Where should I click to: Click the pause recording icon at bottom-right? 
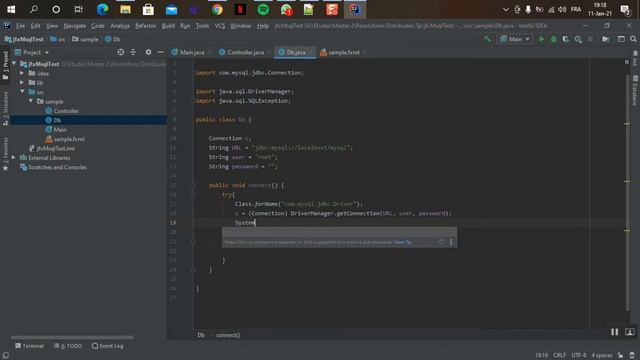pos(614,332)
